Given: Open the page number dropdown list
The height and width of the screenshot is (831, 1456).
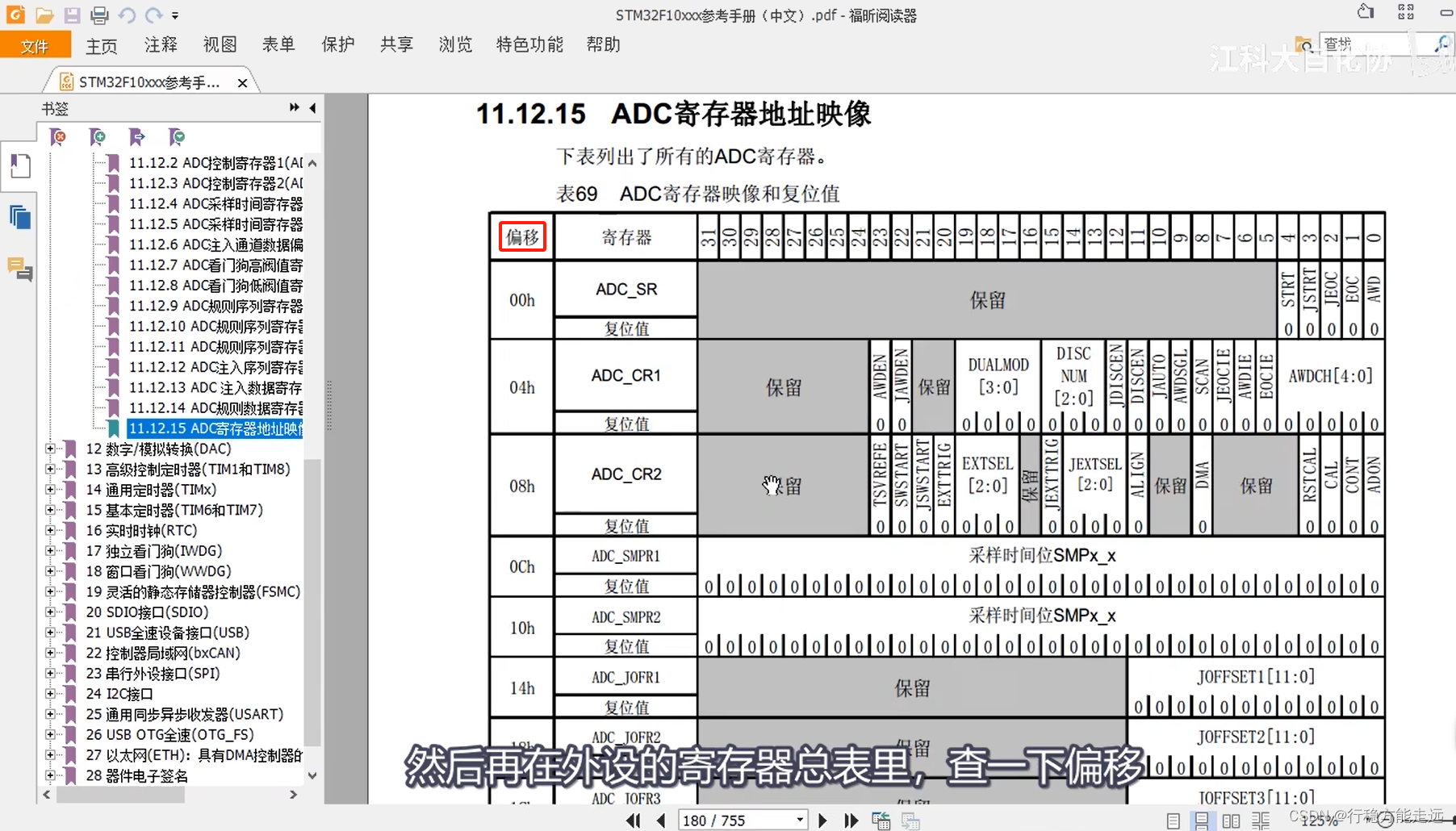Looking at the screenshot, I should [x=799, y=821].
